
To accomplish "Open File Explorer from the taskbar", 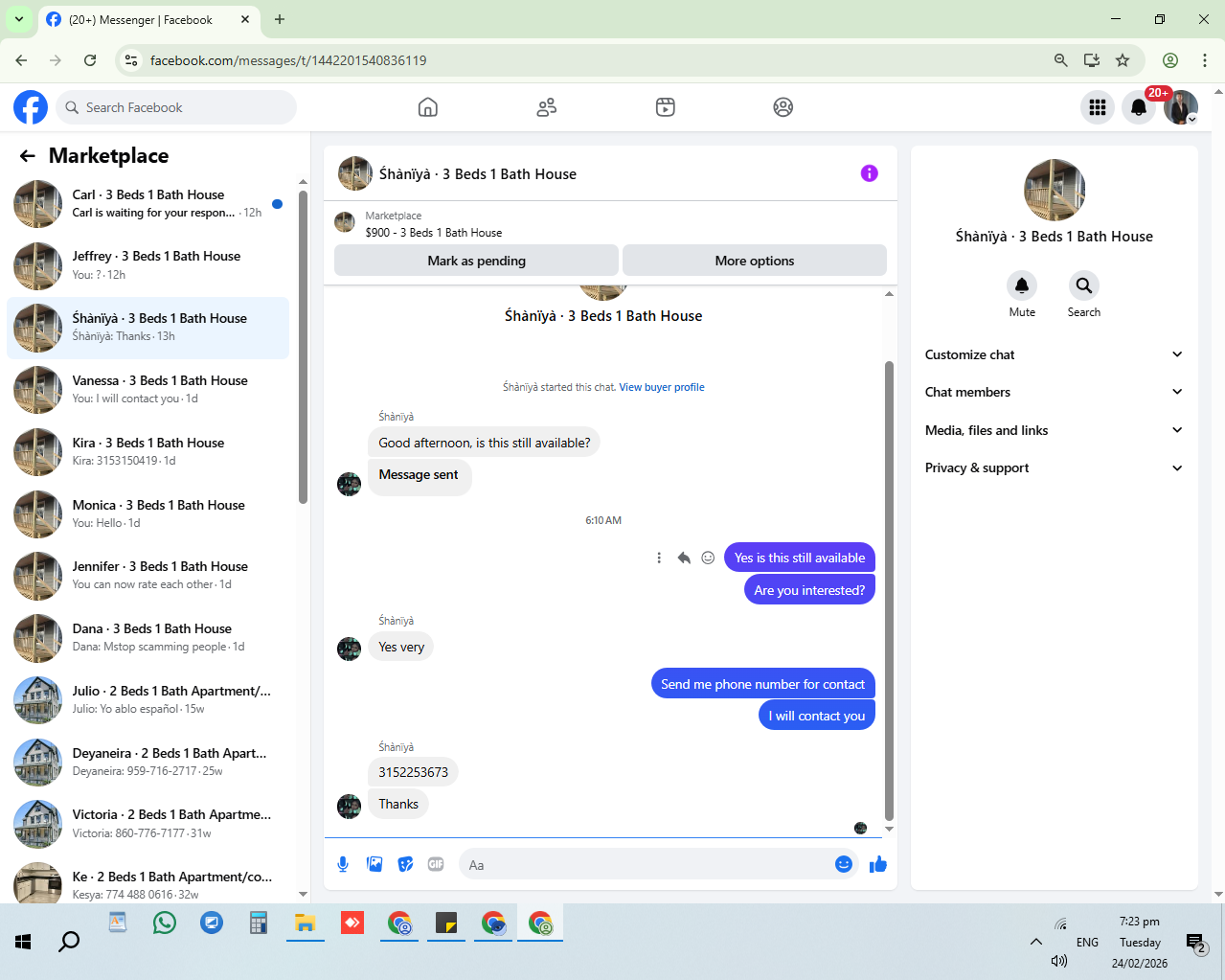I will [x=306, y=923].
